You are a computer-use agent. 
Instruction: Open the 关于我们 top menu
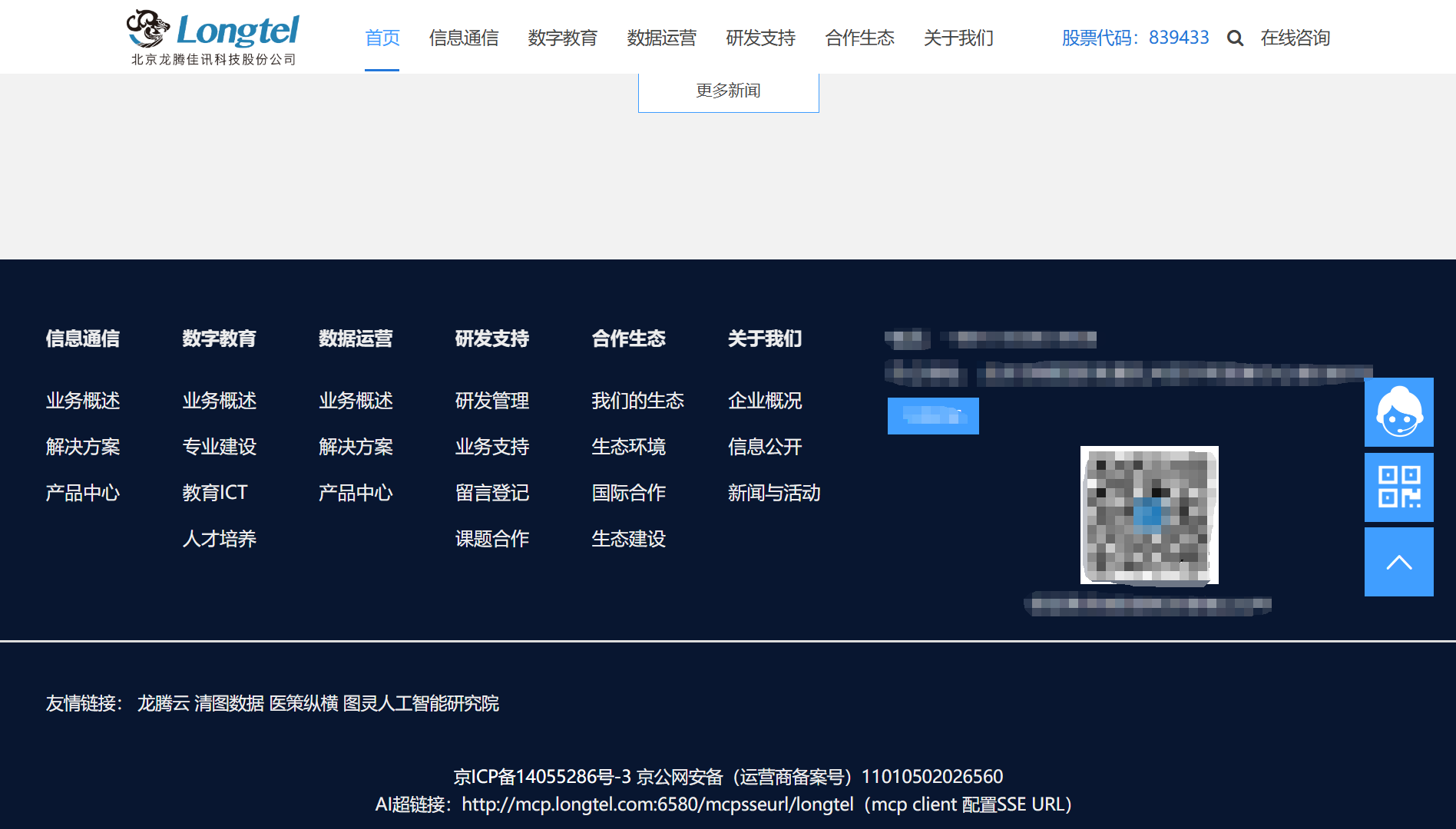click(x=959, y=38)
